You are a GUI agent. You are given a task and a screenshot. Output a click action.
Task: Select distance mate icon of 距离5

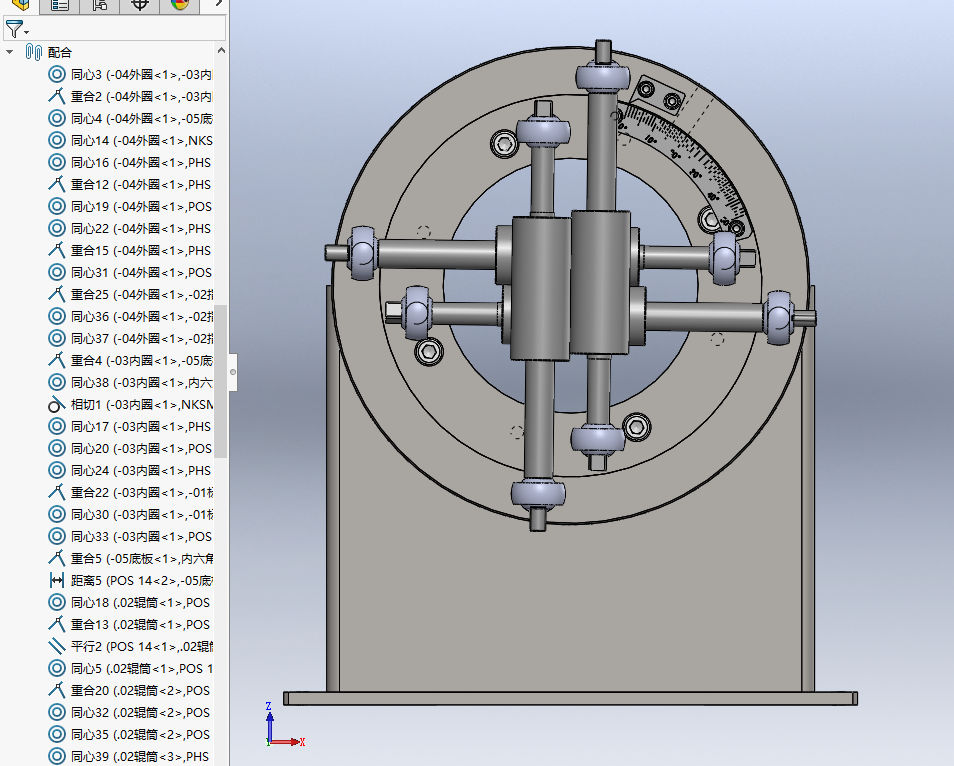[57, 580]
